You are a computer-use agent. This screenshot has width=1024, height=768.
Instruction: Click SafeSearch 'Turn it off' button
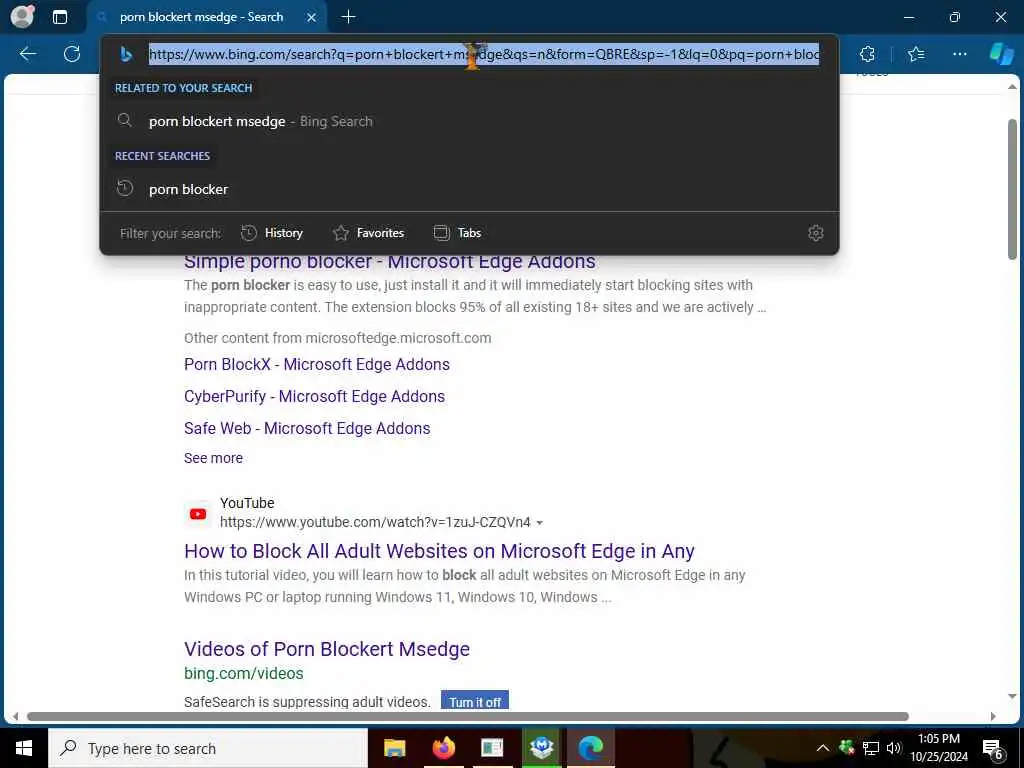(475, 701)
